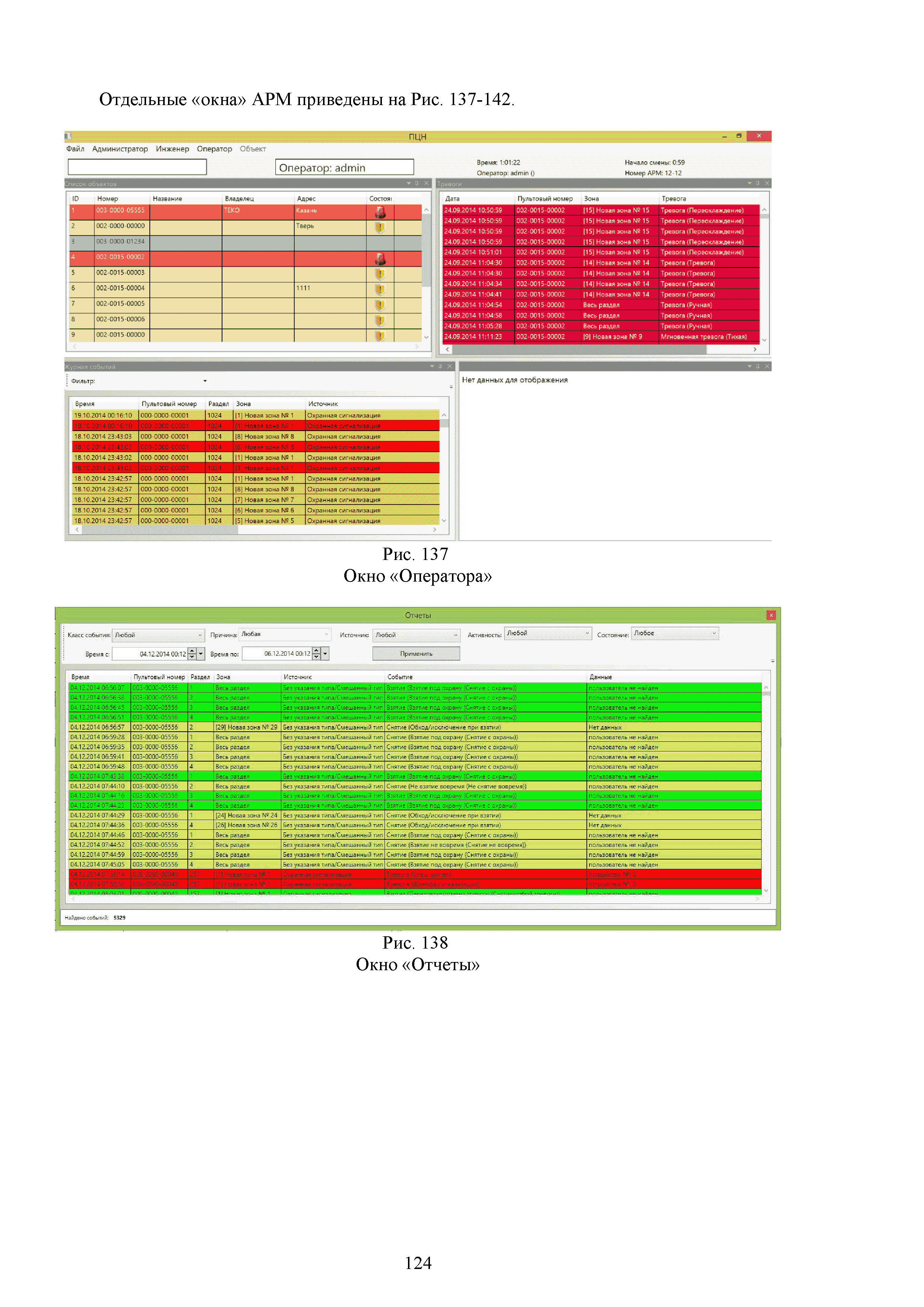The width and height of the screenshot is (924, 1307).
Task: Select report row '[29] Новая зона № 29'
Action: pos(415,727)
